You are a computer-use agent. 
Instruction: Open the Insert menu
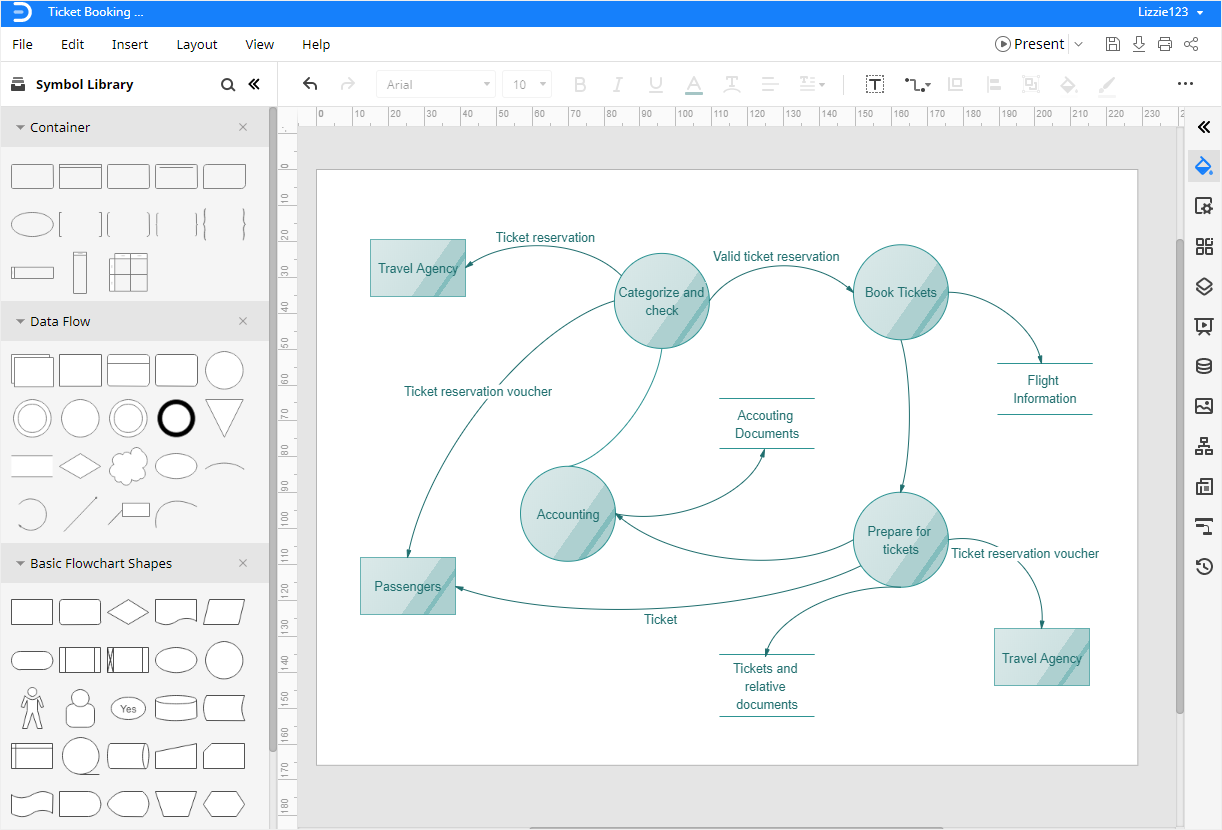[130, 44]
